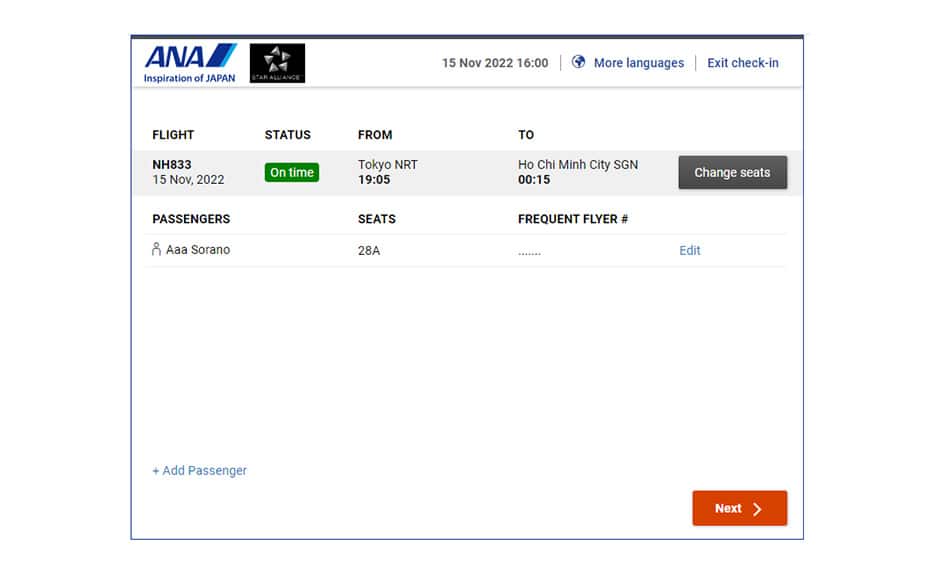Click the FREQUENT FLYER # column header
The image size is (935, 575).
(x=573, y=219)
